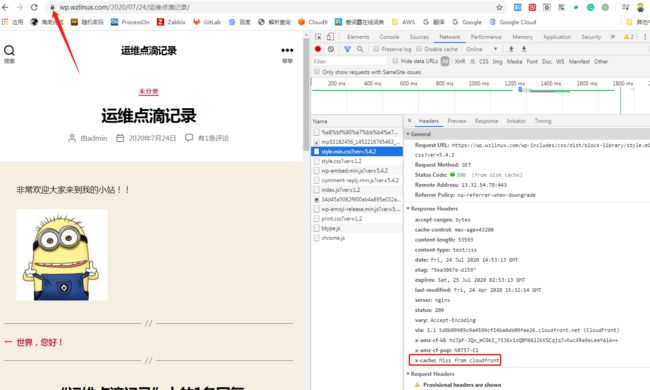Open the Preview tab of request
This screenshot has height=390, width=650.
tap(457, 121)
